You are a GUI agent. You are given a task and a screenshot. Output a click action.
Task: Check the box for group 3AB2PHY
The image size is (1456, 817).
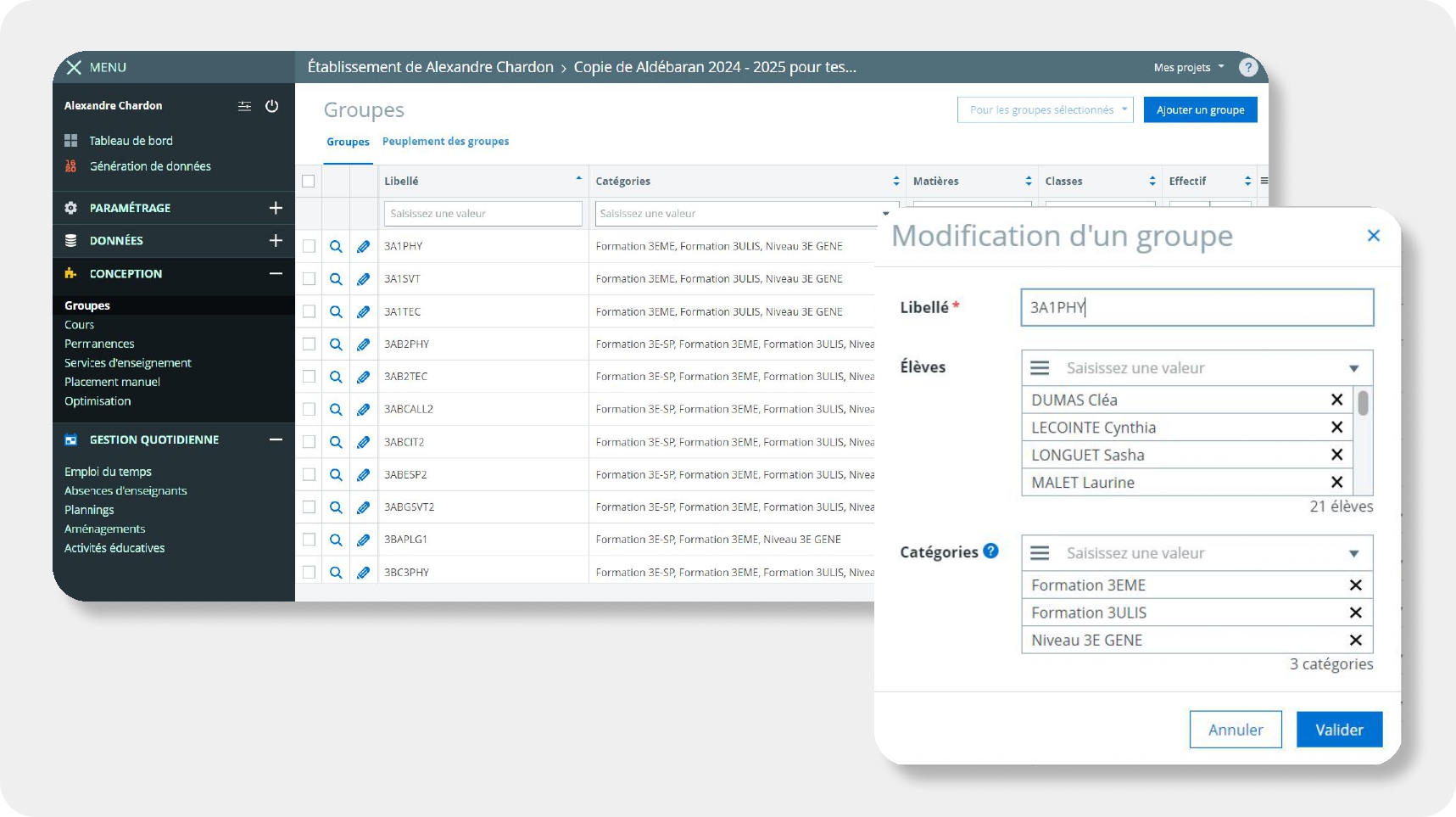click(x=309, y=344)
